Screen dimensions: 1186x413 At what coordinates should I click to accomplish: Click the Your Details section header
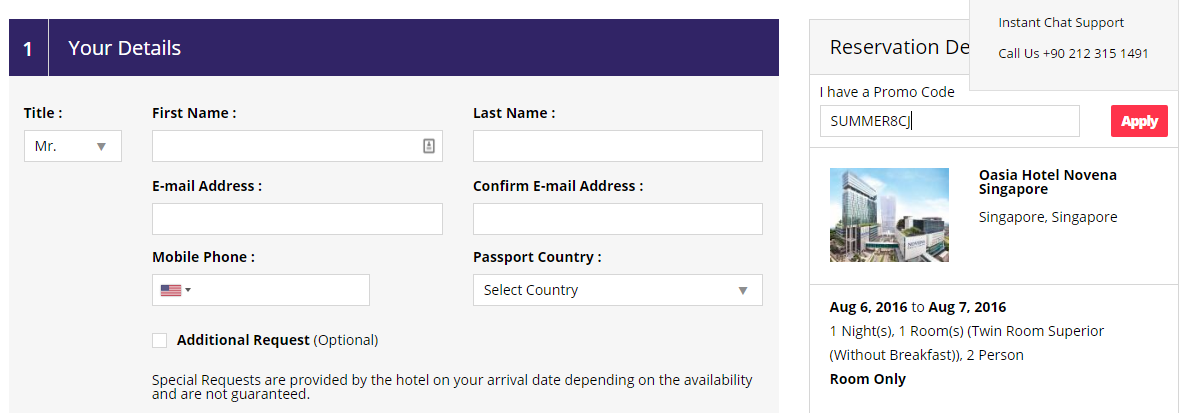(x=124, y=47)
